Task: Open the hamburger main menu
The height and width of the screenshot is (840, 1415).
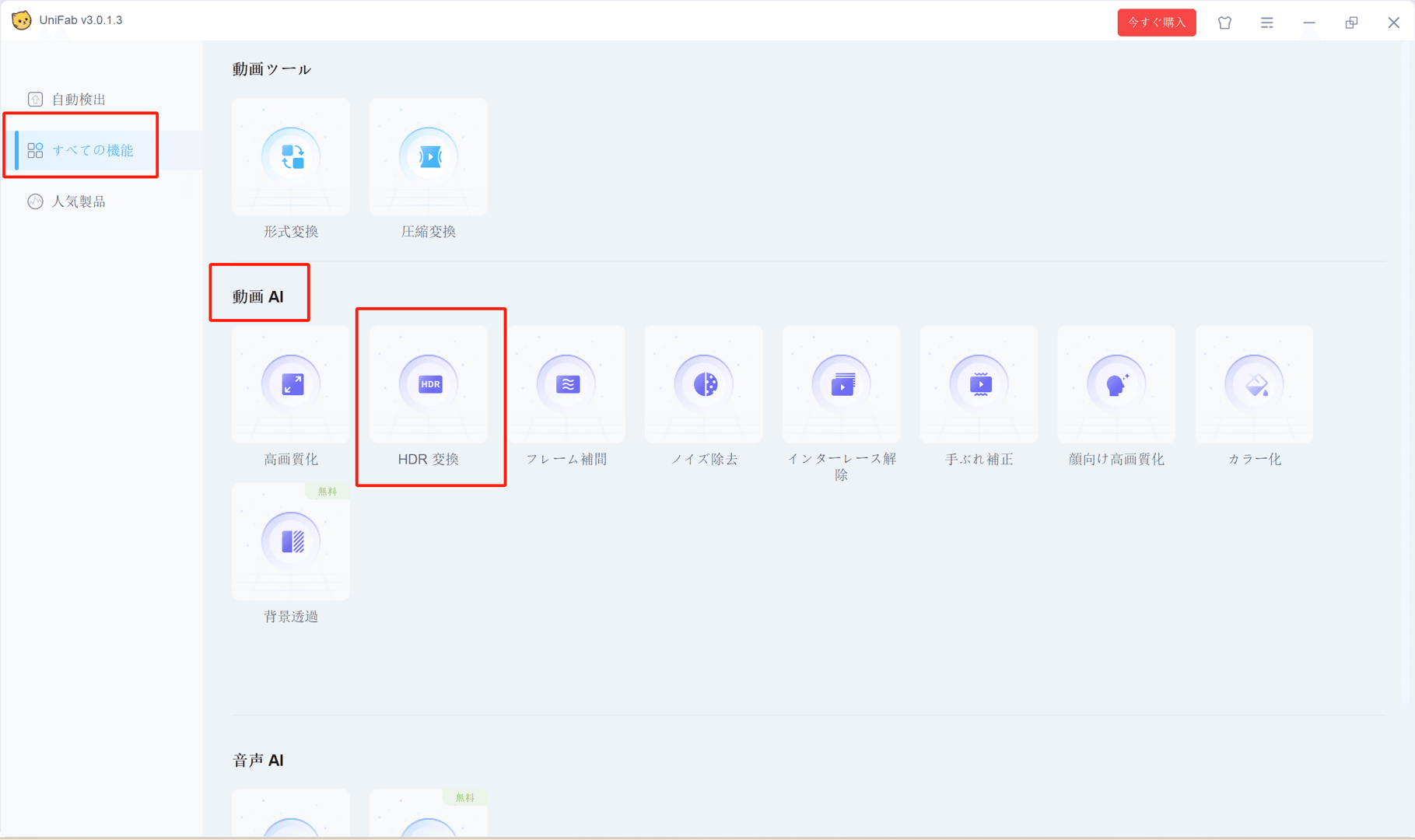Action: tap(1267, 23)
